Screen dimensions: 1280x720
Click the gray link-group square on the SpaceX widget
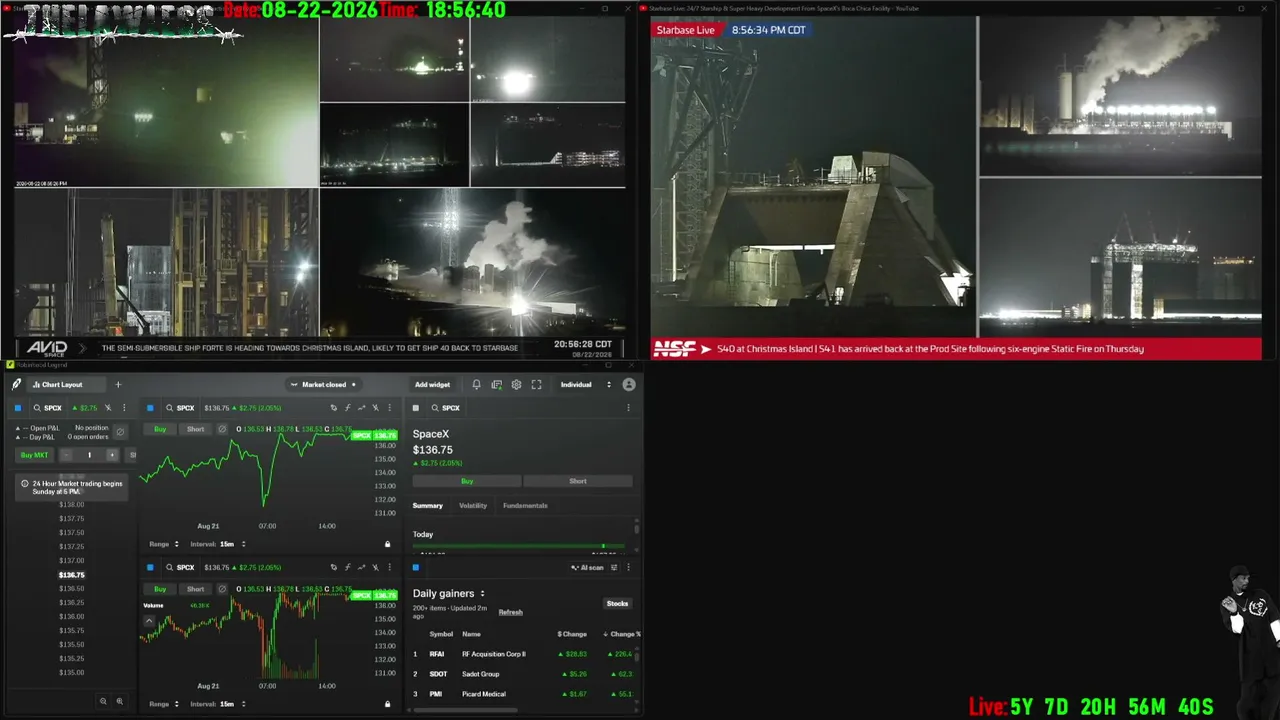[x=416, y=408]
